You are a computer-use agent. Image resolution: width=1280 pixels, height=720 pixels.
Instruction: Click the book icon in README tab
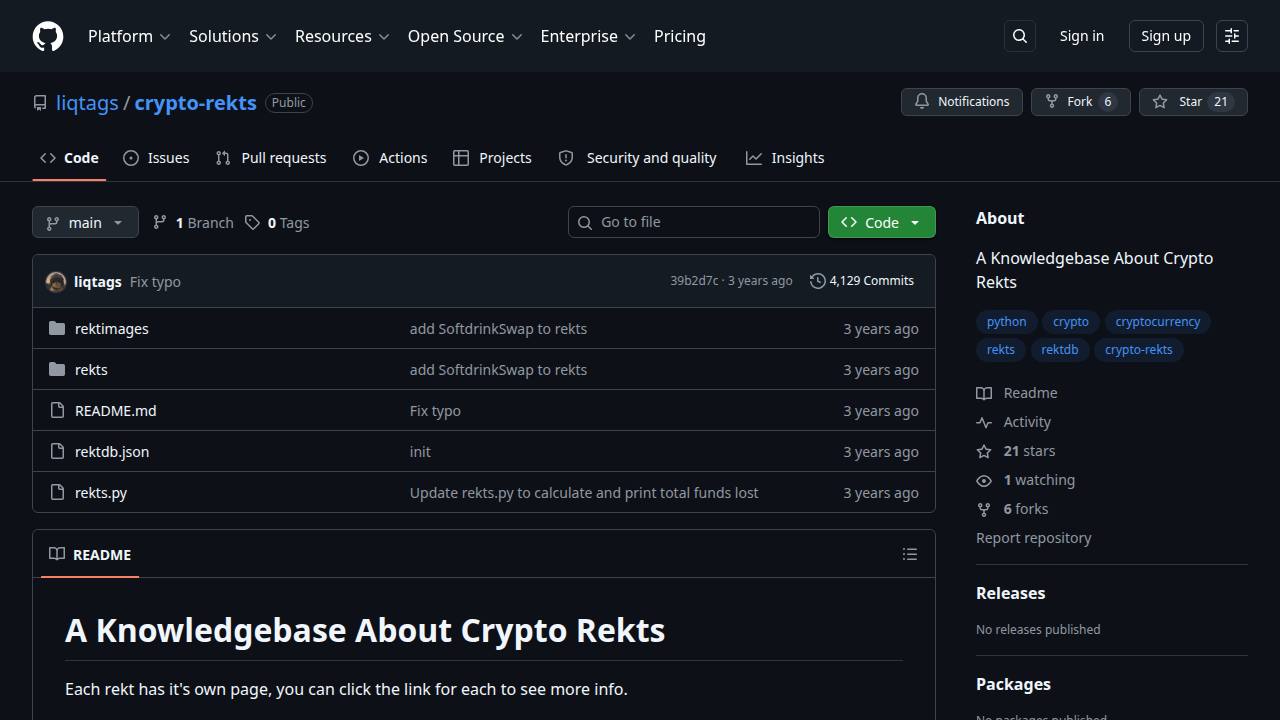coord(57,554)
